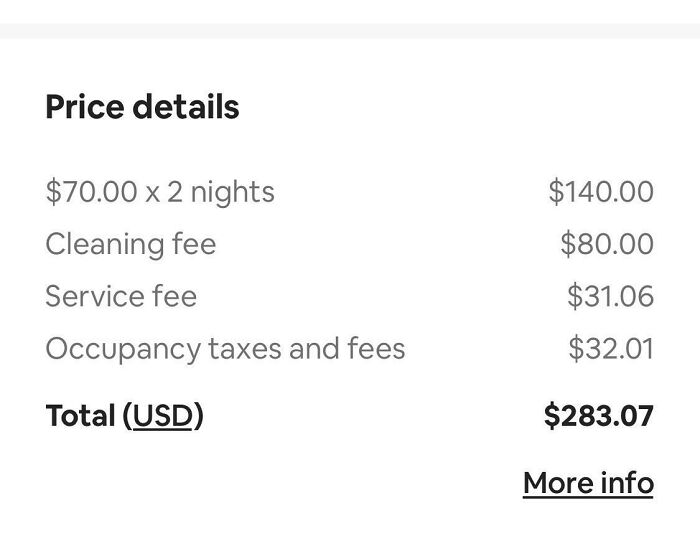Screen dimensions: 700x541
Task: Select the Occupancy taxes and fees label
Action: pyautogui.click(x=225, y=349)
